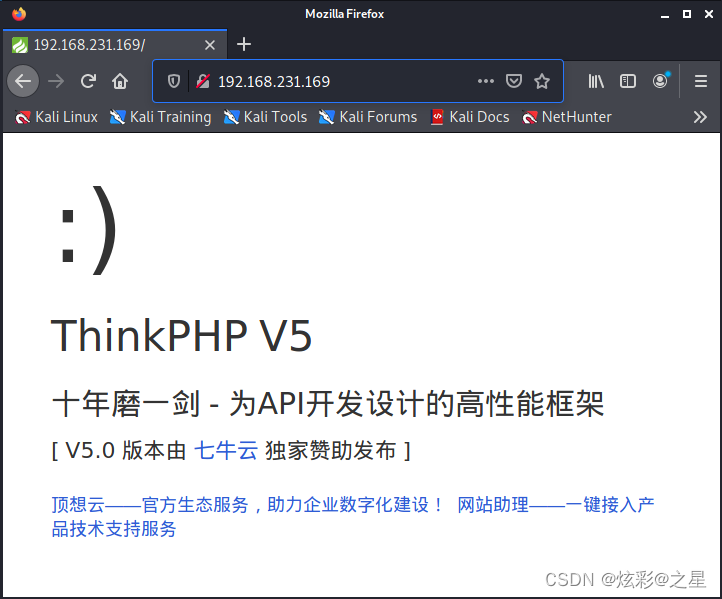Open Kali Training bookmark

pyautogui.click(x=160, y=117)
